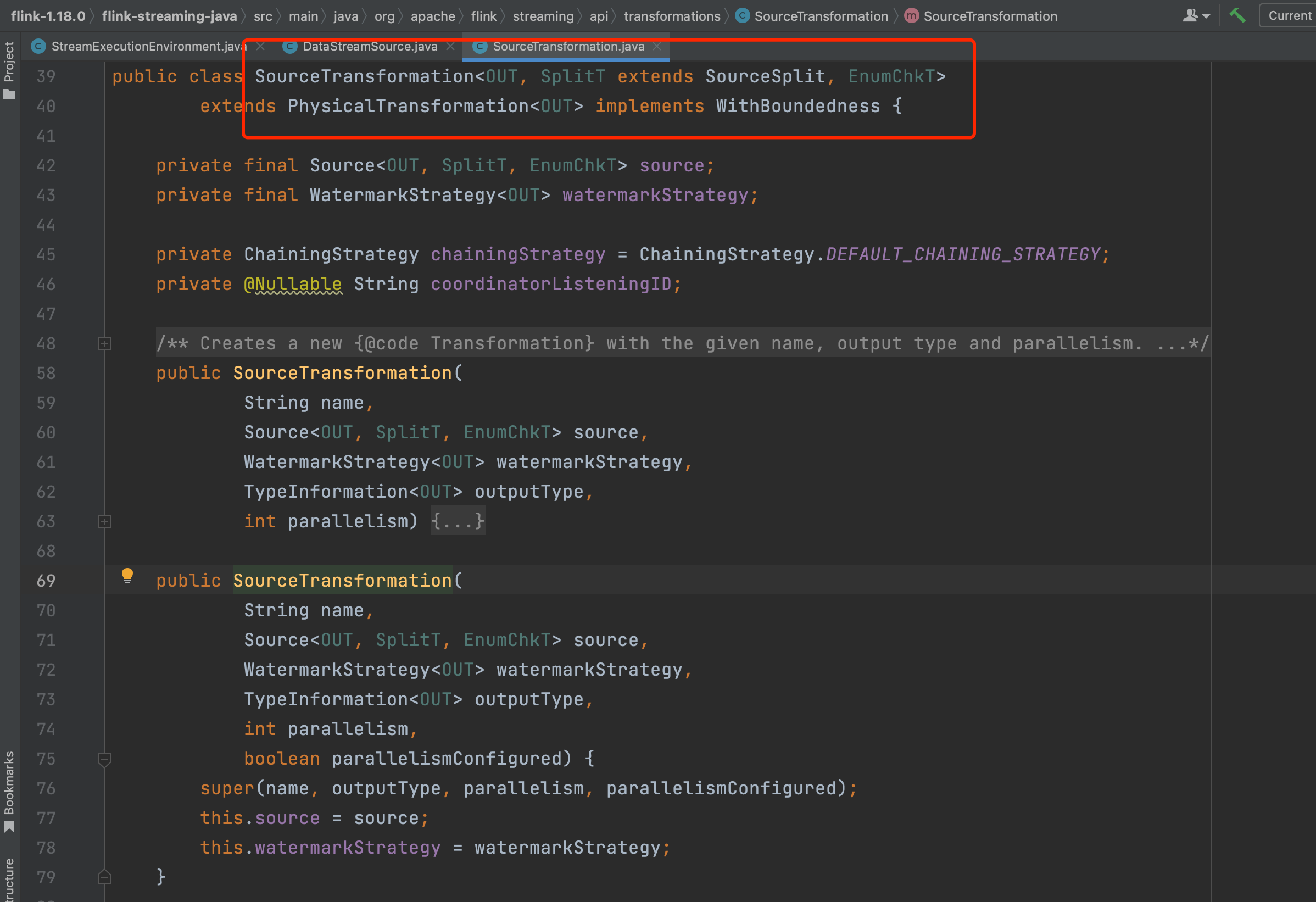Viewport: 1316px width, 902px height.
Task: Open the Project tool window sidebar
Action: coord(9,69)
